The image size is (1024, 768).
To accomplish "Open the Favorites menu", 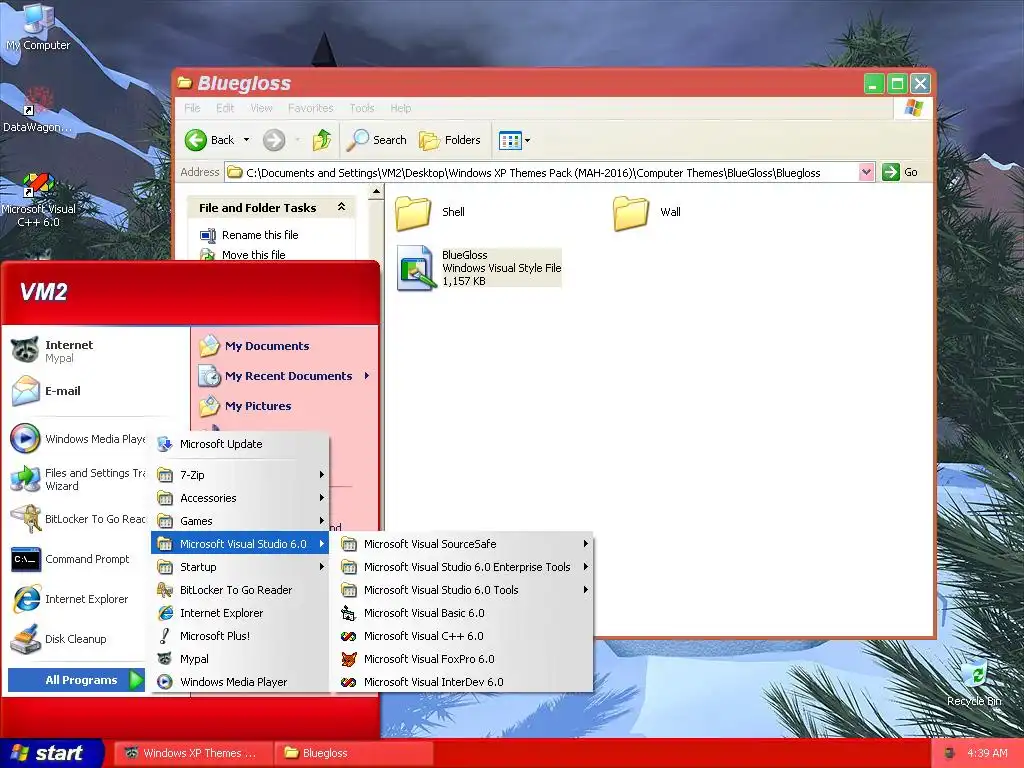I will click(310, 108).
